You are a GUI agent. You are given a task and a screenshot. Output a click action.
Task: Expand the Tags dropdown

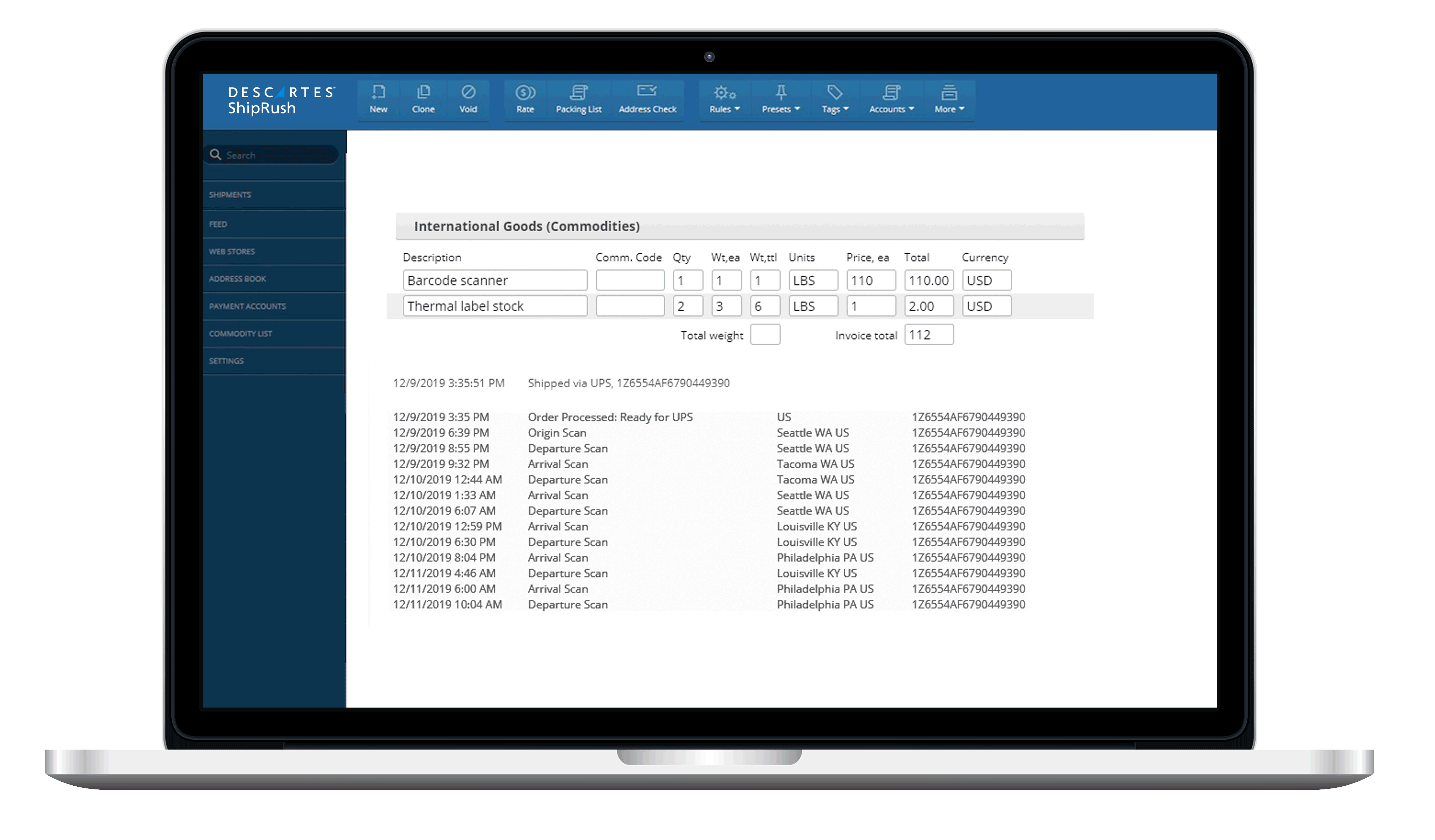835,100
